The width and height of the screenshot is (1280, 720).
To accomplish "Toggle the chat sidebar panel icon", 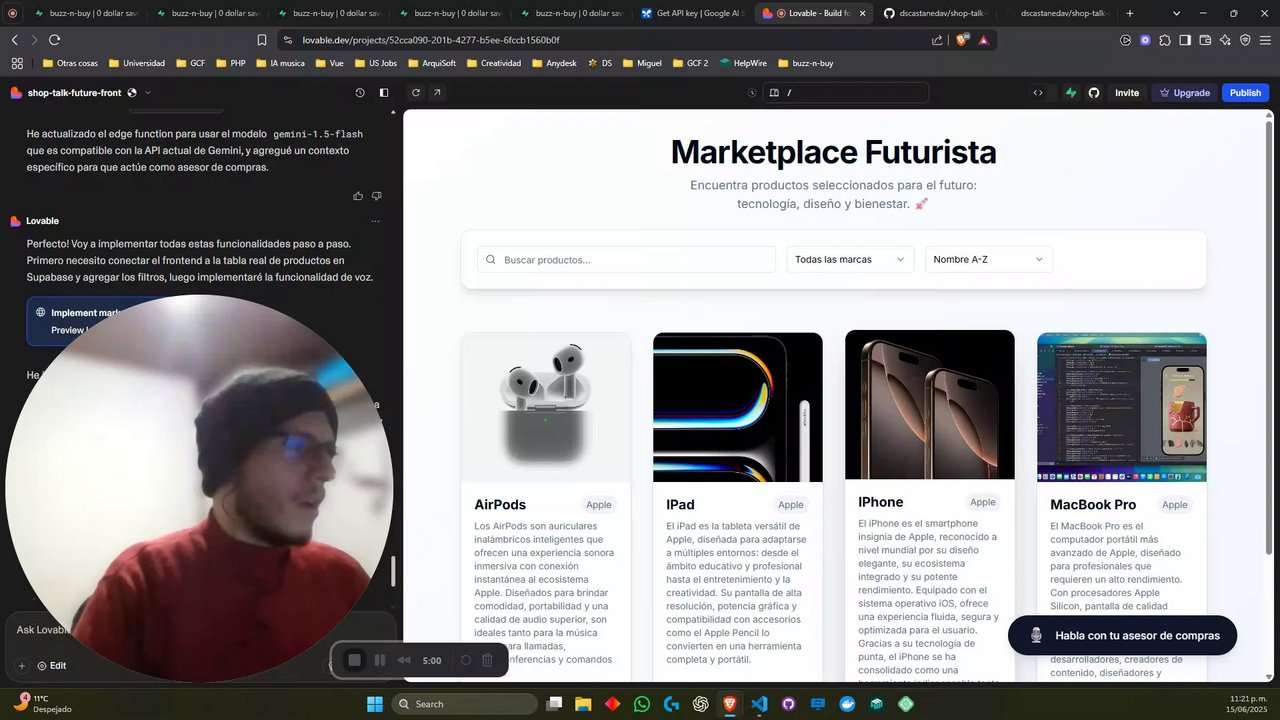I will point(384,93).
